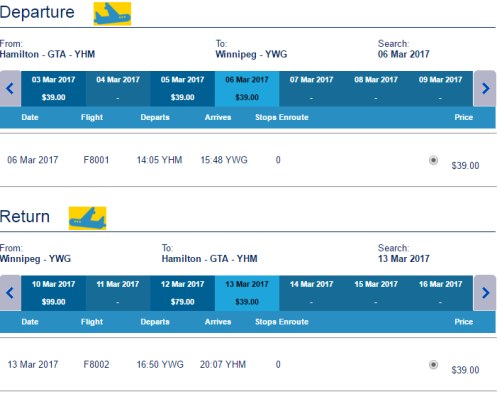Show later departure dates with right arrow

(x=485, y=89)
